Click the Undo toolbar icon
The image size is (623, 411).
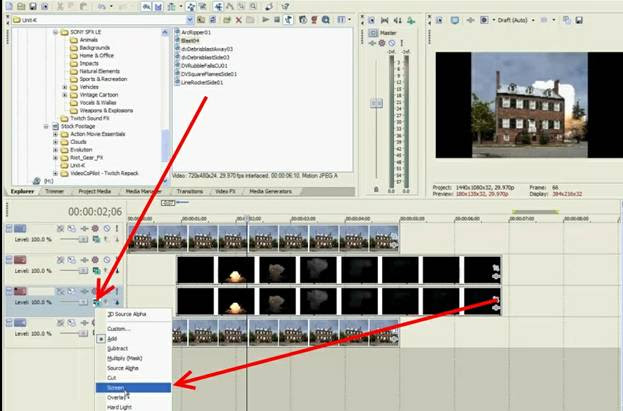click(x=101, y=6)
